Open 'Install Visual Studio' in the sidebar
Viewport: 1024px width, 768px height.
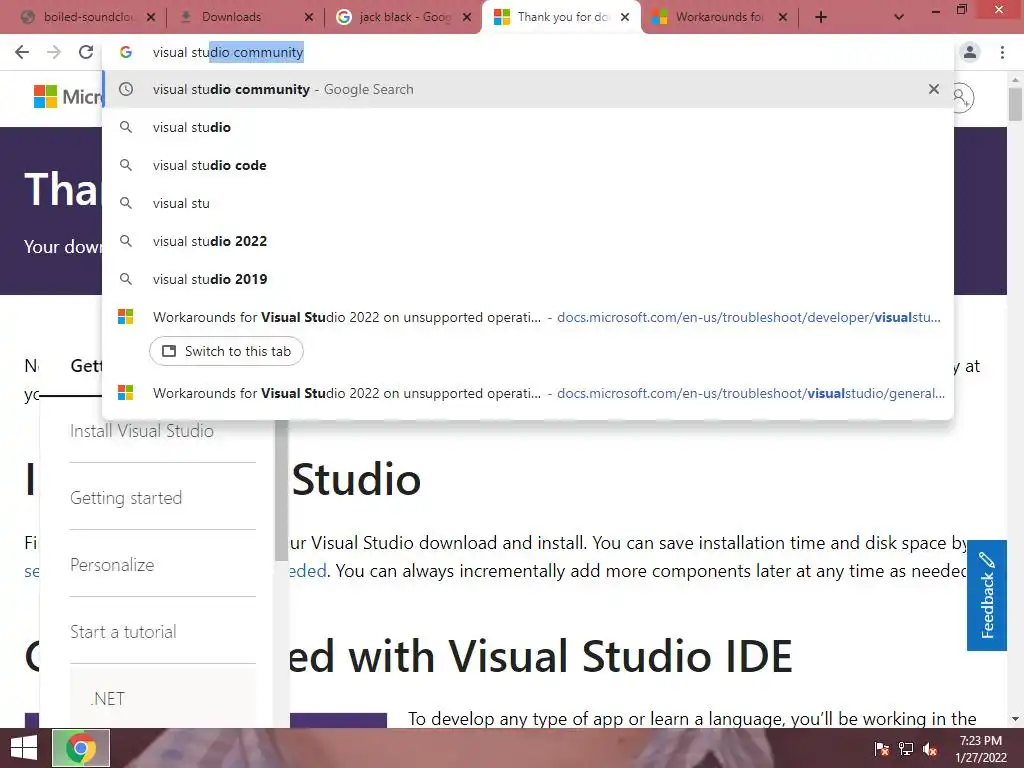(x=142, y=431)
